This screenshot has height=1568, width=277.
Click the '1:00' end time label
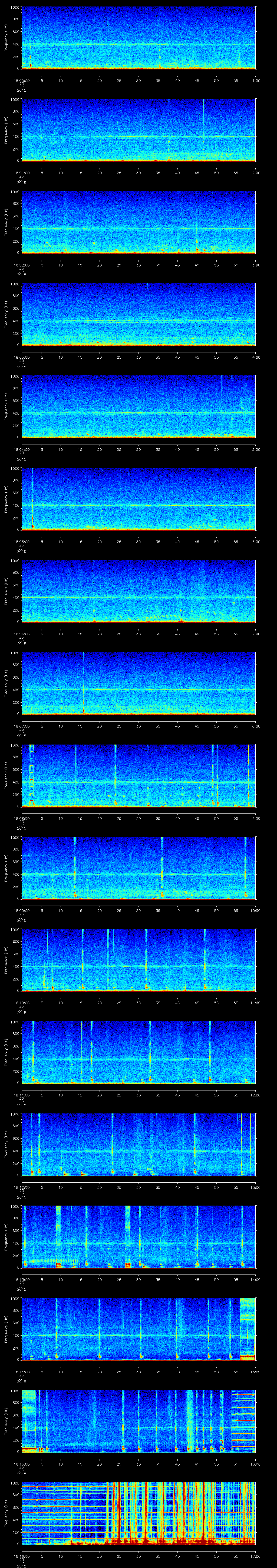point(256,80)
